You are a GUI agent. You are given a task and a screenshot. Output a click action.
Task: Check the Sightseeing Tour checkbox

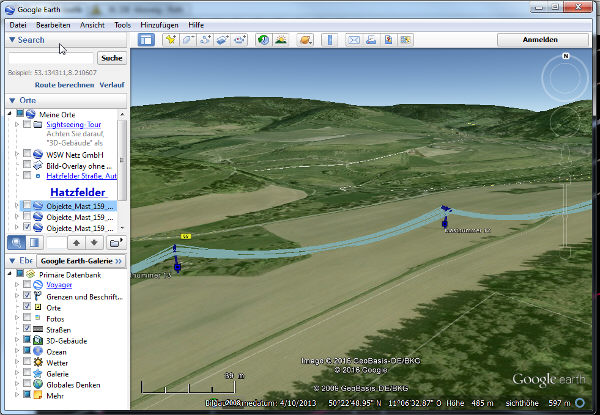[27, 124]
